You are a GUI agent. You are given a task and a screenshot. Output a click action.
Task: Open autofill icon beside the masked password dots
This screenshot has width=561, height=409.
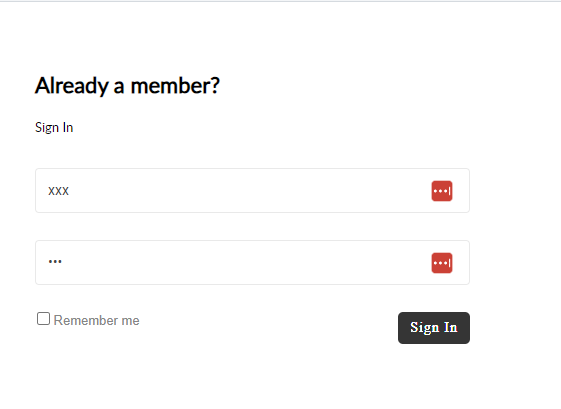coord(442,263)
